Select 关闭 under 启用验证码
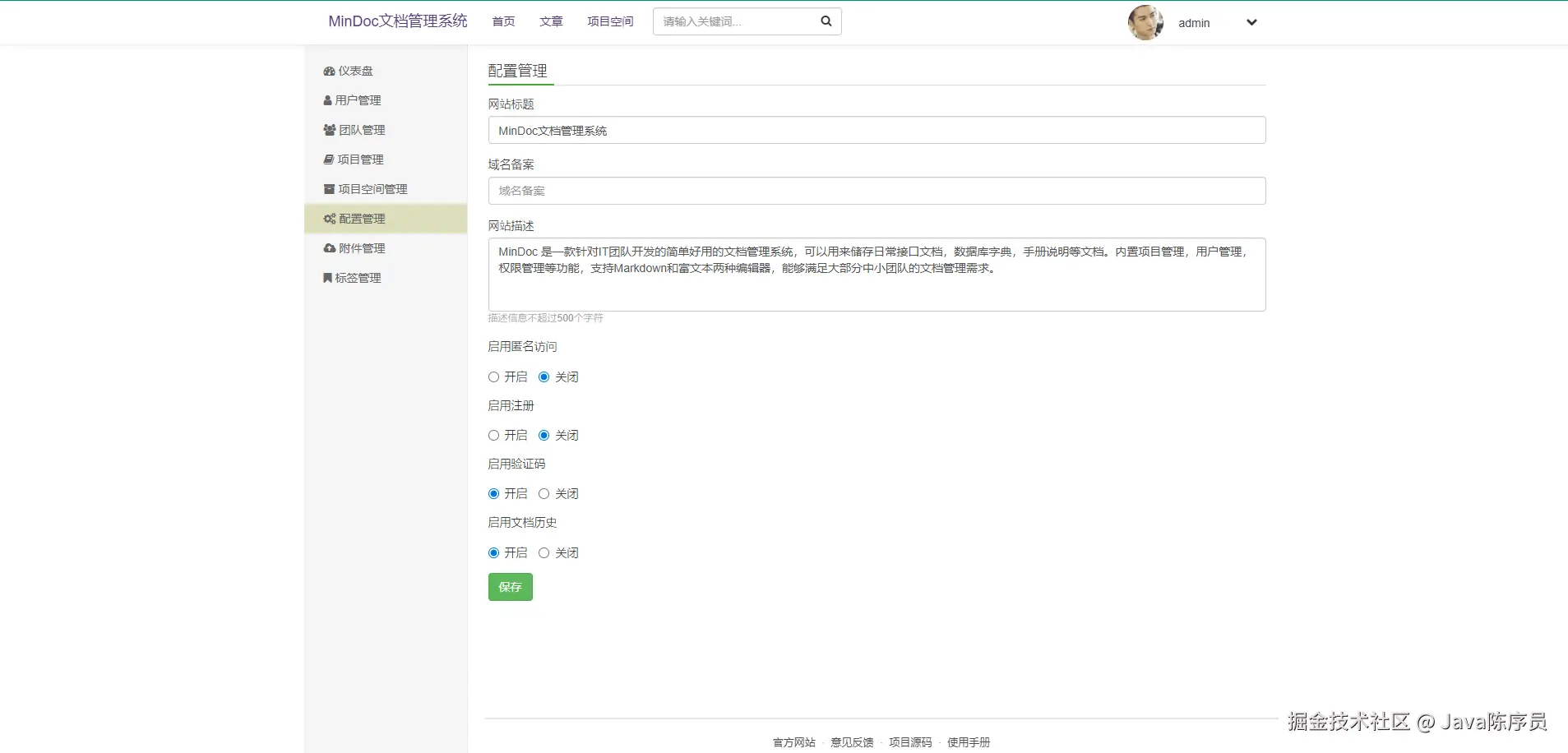 click(543, 494)
